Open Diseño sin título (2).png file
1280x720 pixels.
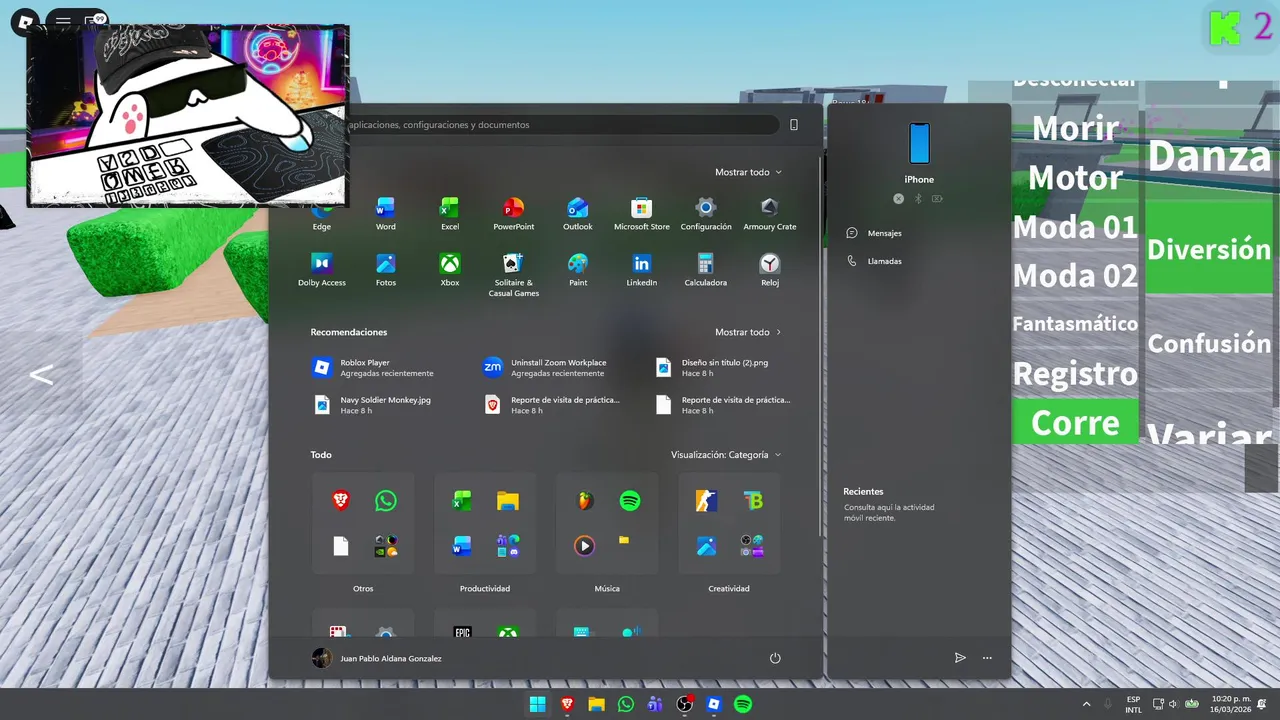[x=714, y=368]
